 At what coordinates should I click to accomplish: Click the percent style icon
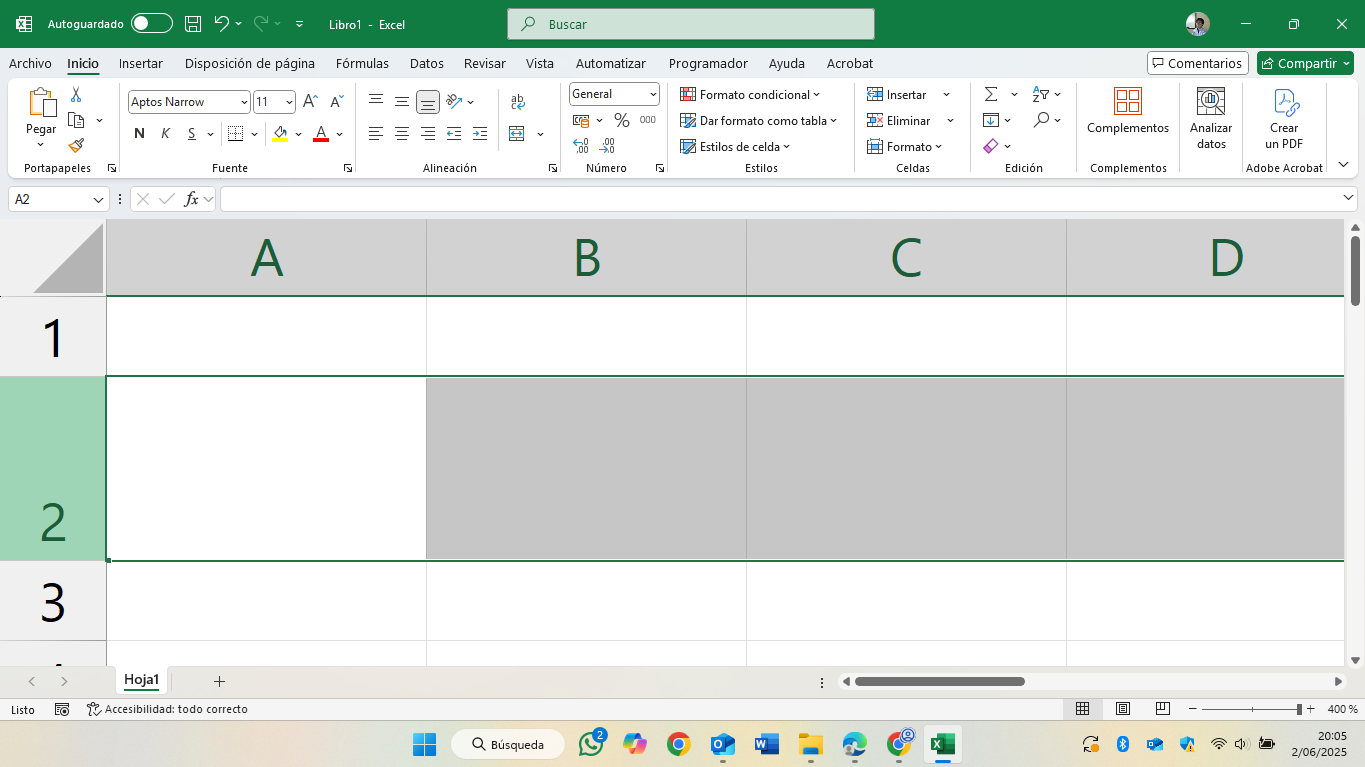coord(621,120)
